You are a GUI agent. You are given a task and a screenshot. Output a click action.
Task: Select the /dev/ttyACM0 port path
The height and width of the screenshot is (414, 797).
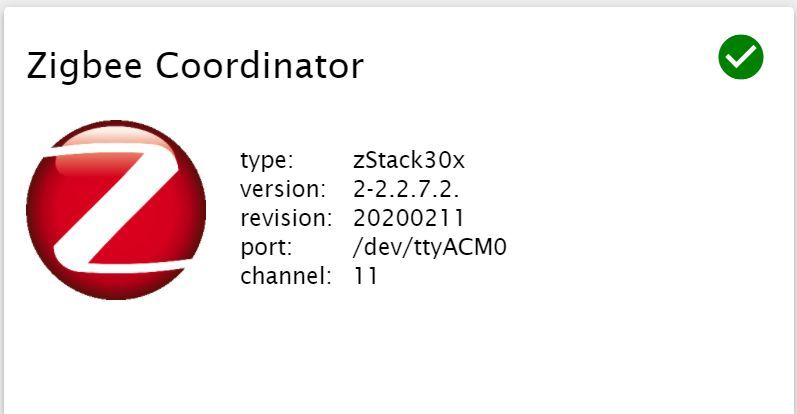(x=430, y=247)
